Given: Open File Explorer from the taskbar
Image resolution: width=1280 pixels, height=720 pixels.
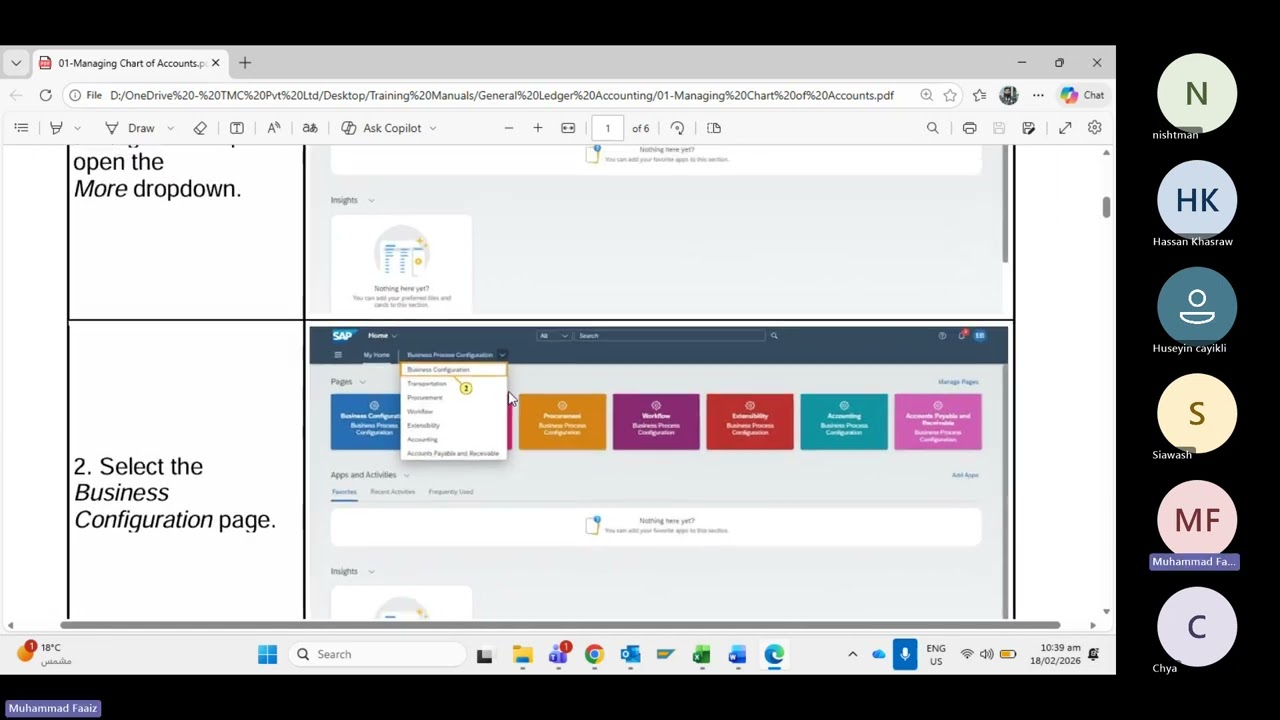Looking at the screenshot, I should click(522, 654).
